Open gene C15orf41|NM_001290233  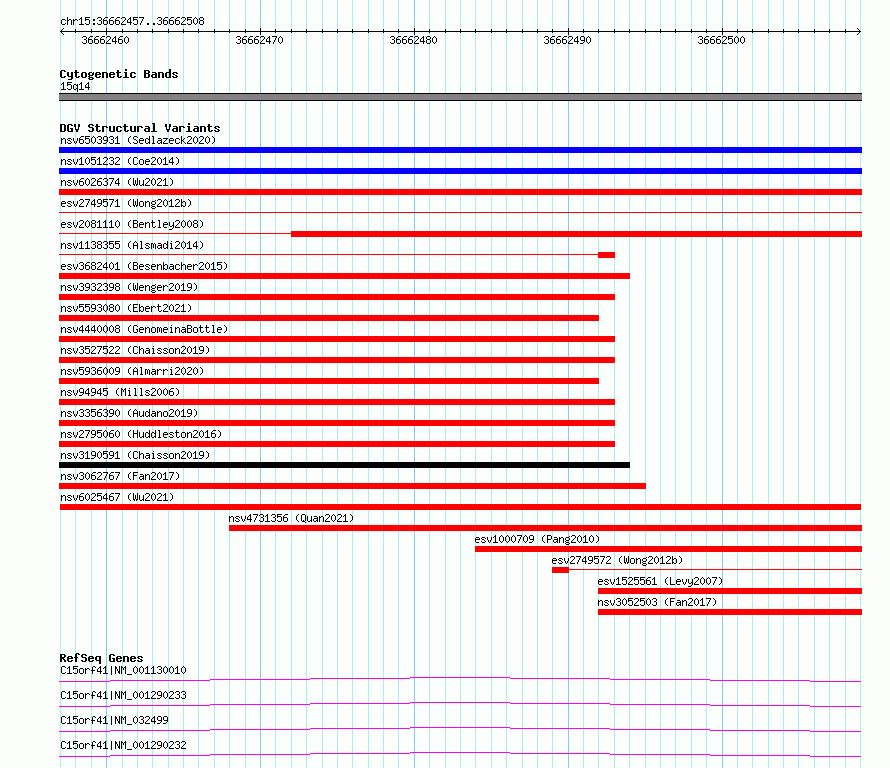123,695
